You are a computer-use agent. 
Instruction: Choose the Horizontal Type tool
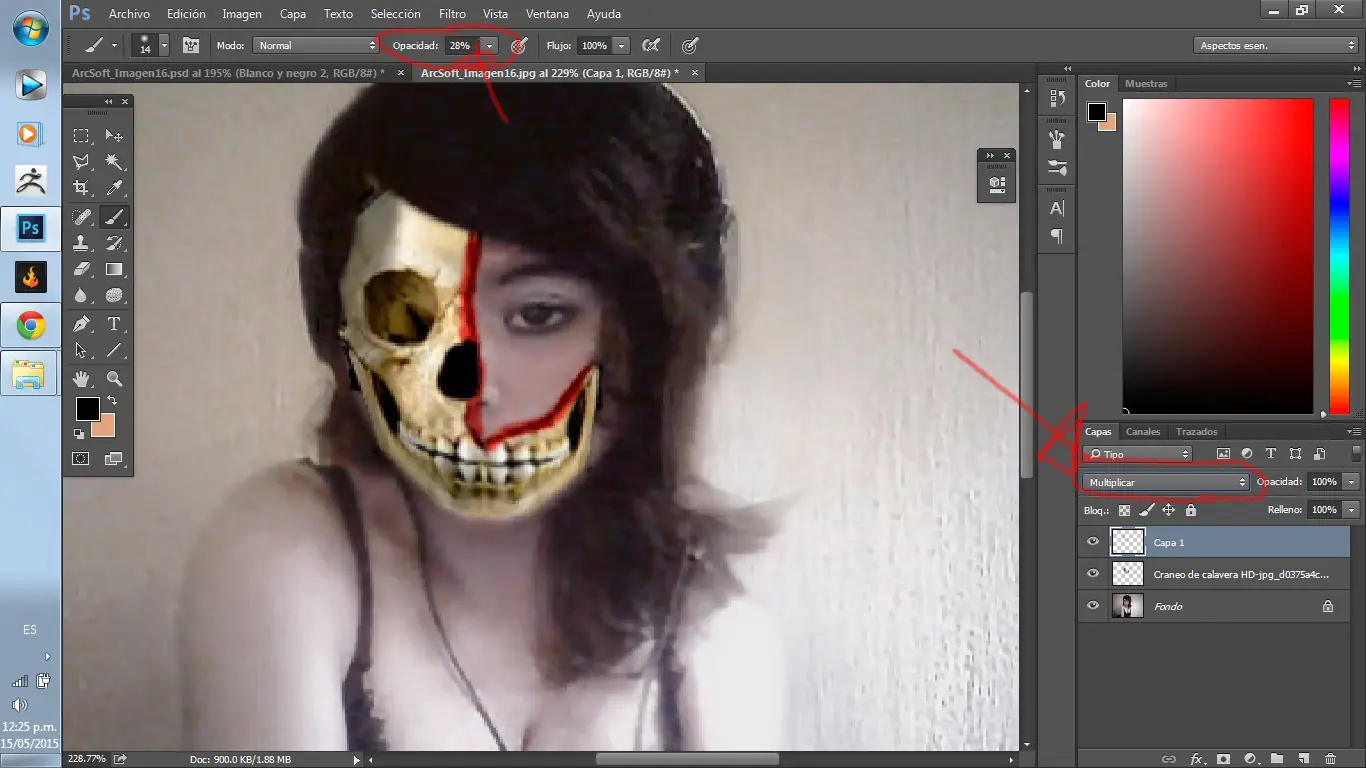tap(114, 324)
